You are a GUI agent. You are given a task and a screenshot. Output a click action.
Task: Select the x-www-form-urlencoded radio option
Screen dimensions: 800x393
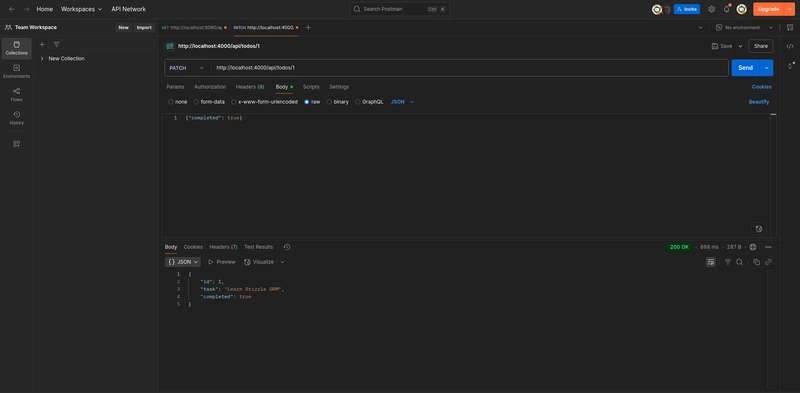click(x=234, y=102)
